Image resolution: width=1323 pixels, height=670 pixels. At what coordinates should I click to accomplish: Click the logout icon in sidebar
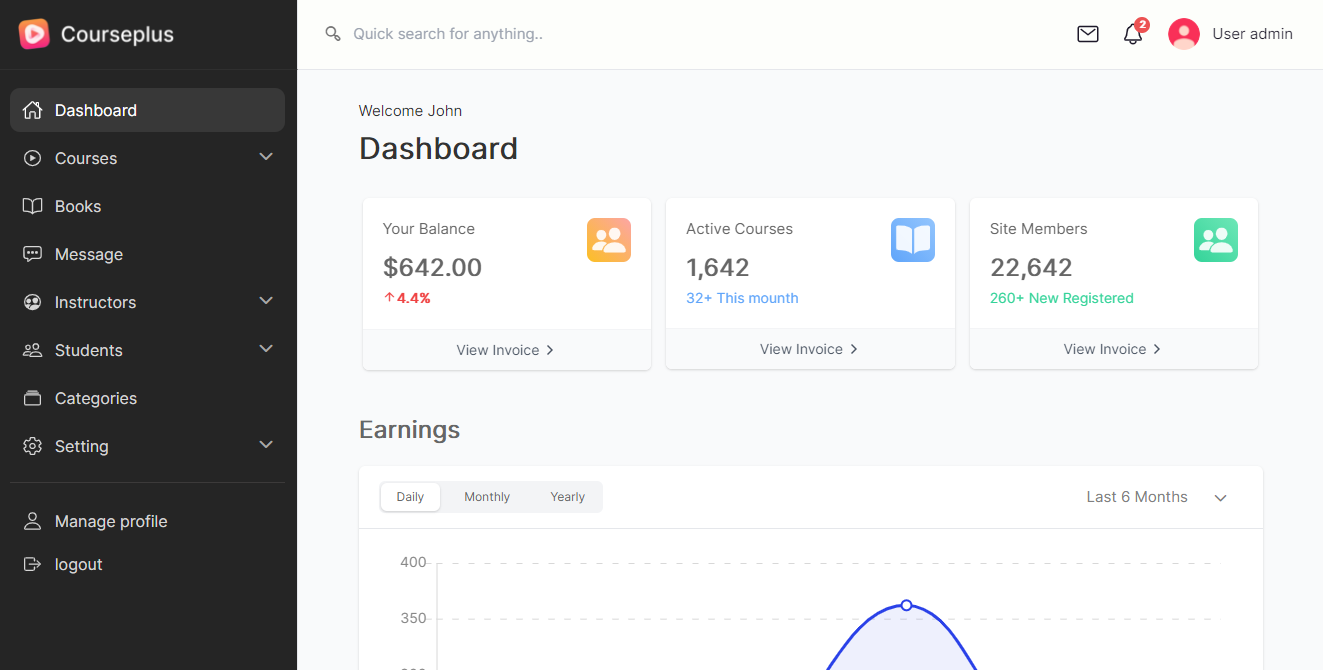click(33, 564)
